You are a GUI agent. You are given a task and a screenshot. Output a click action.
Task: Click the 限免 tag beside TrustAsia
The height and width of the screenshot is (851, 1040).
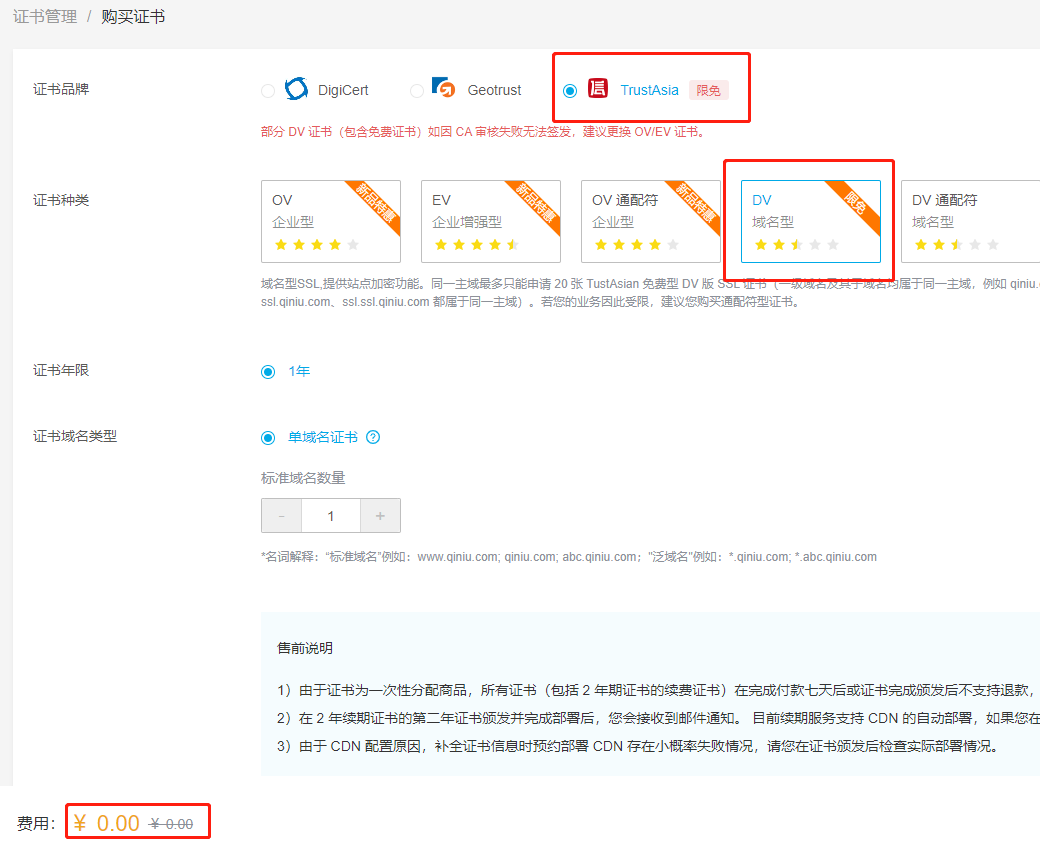tap(708, 90)
